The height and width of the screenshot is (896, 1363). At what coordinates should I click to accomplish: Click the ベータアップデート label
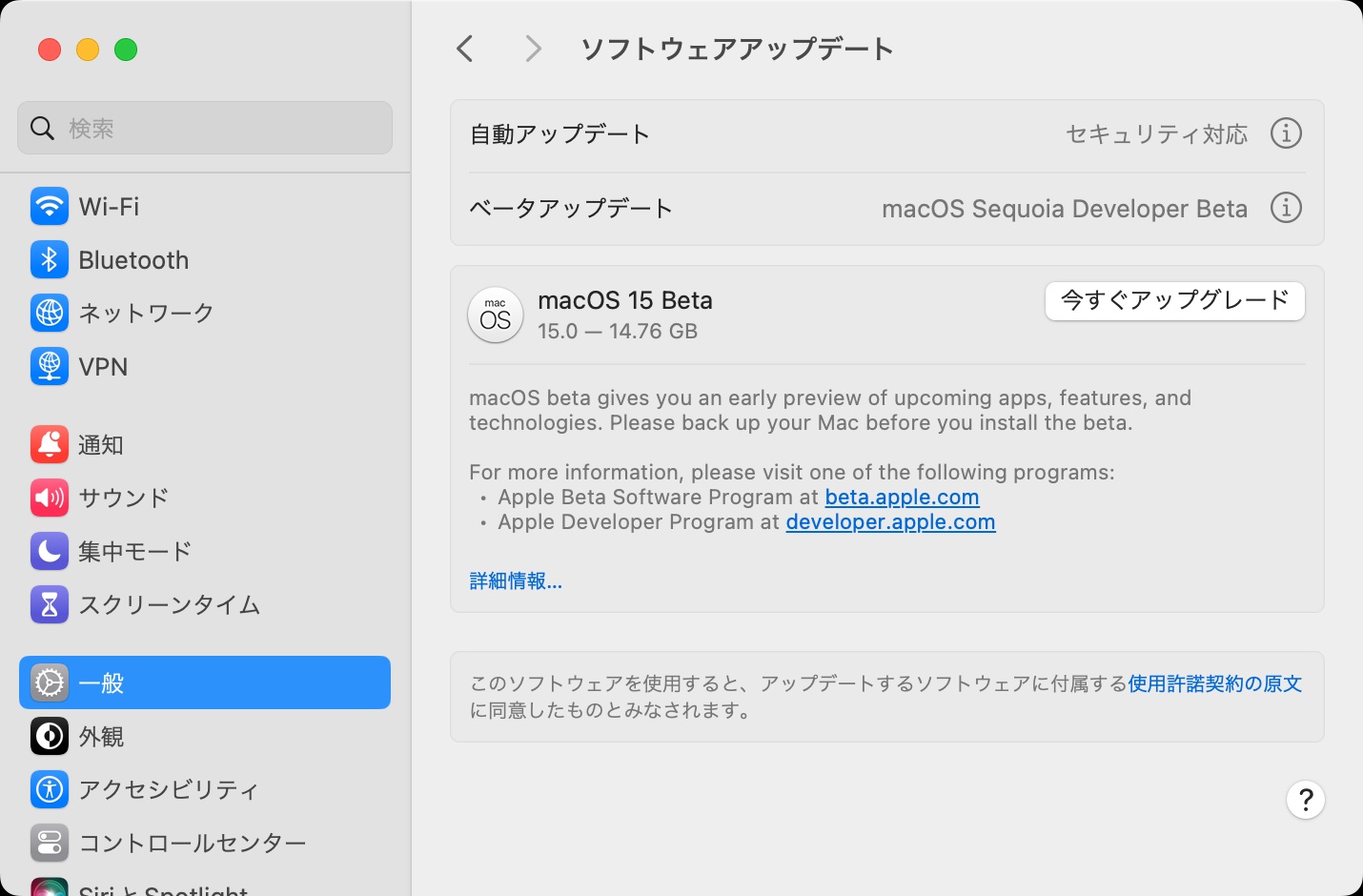571,209
